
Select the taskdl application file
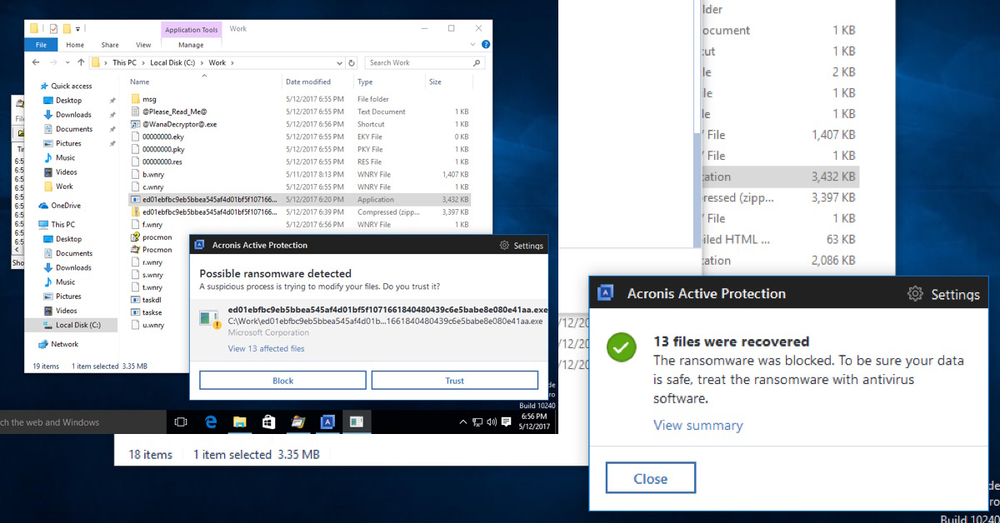pyautogui.click(x=145, y=300)
